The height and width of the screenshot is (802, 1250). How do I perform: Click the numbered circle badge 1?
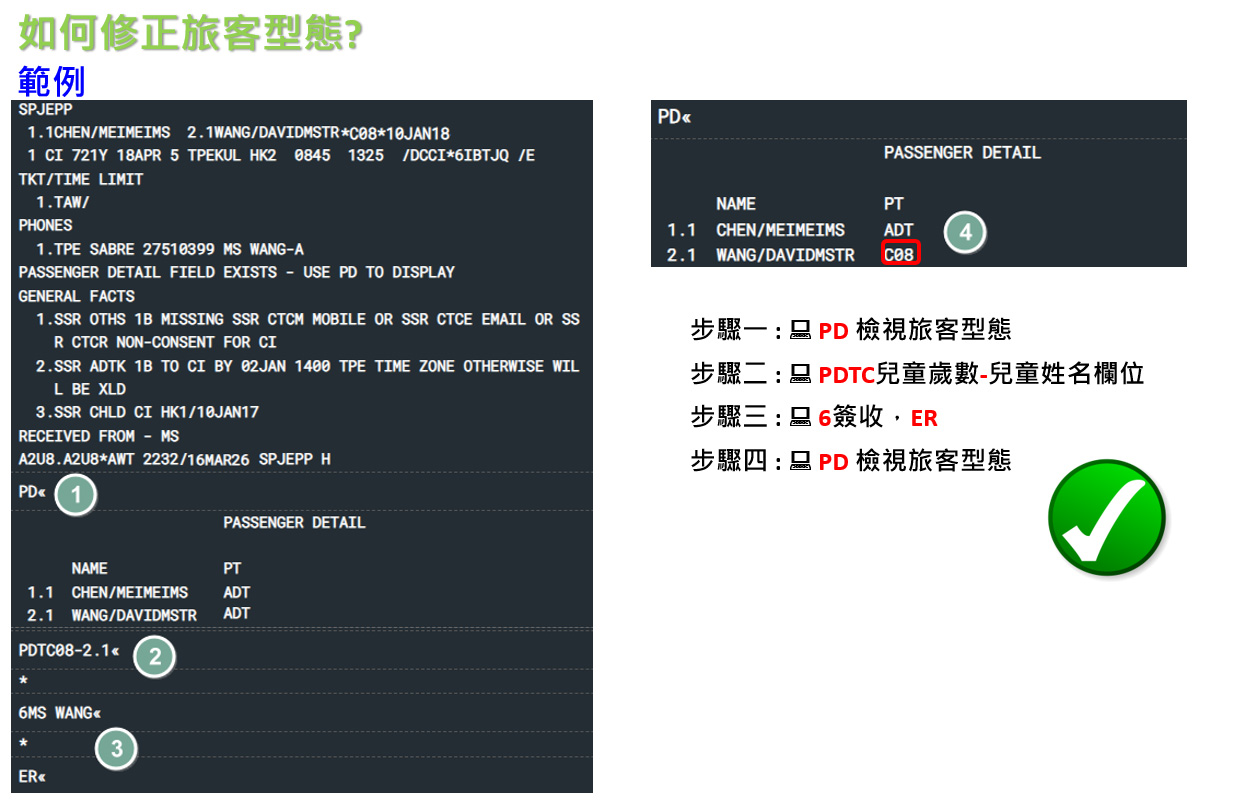[x=76, y=495]
